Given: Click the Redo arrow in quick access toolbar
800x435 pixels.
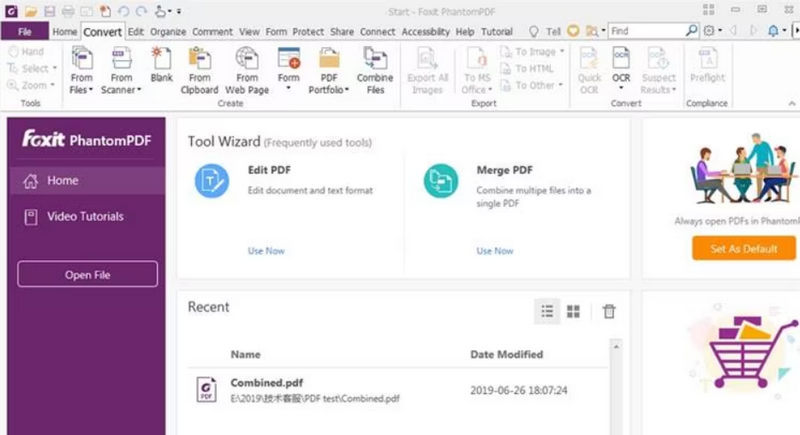Looking at the screenshot, I should pos(141,11).
